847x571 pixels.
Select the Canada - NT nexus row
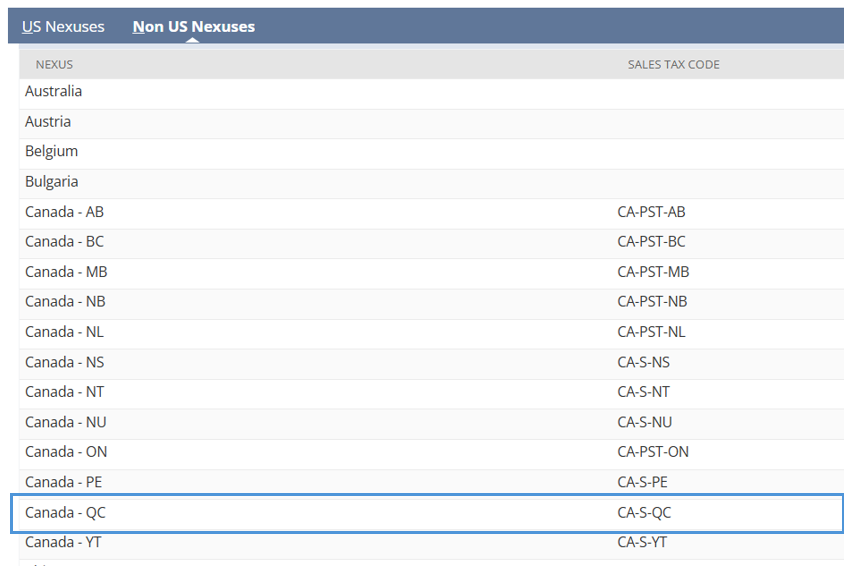tap(431, 392)
